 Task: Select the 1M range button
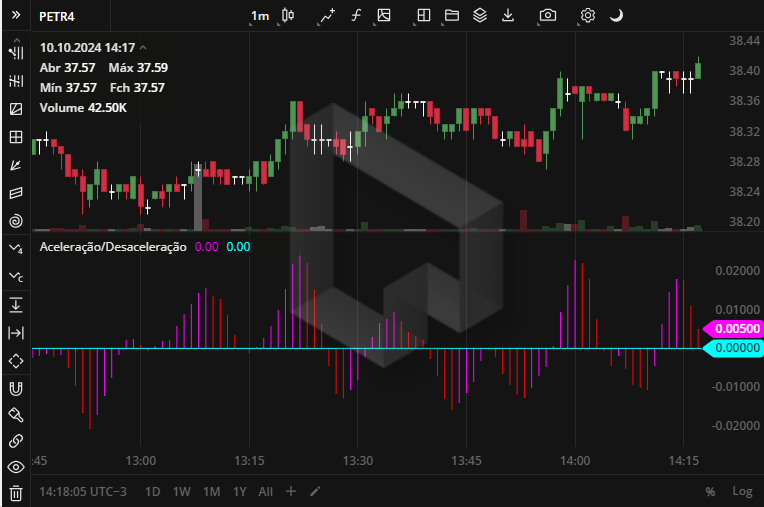211,492
